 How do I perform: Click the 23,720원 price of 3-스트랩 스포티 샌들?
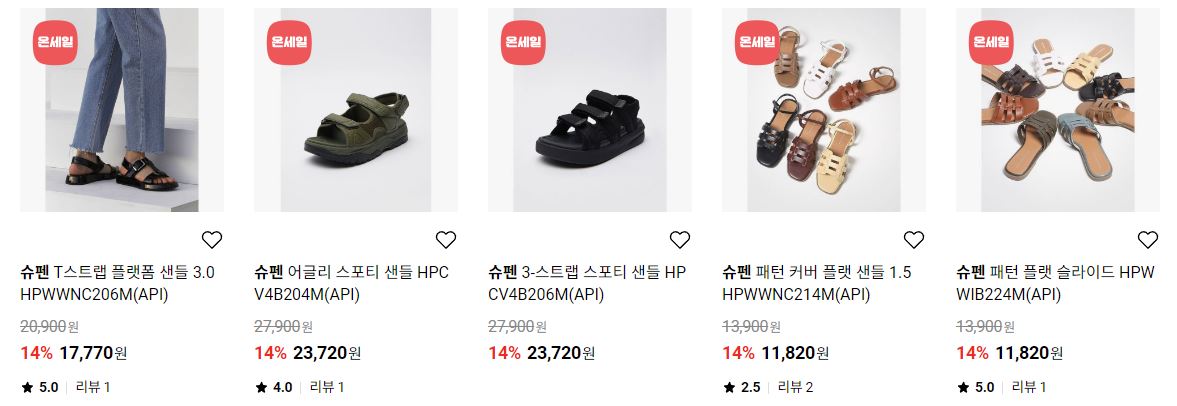[x=561, y=353]
